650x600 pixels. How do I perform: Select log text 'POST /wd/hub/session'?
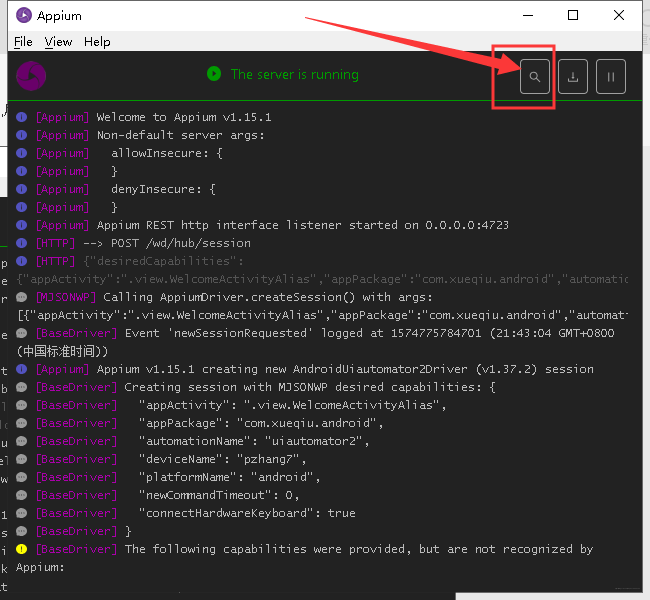[x=181, y=243]
